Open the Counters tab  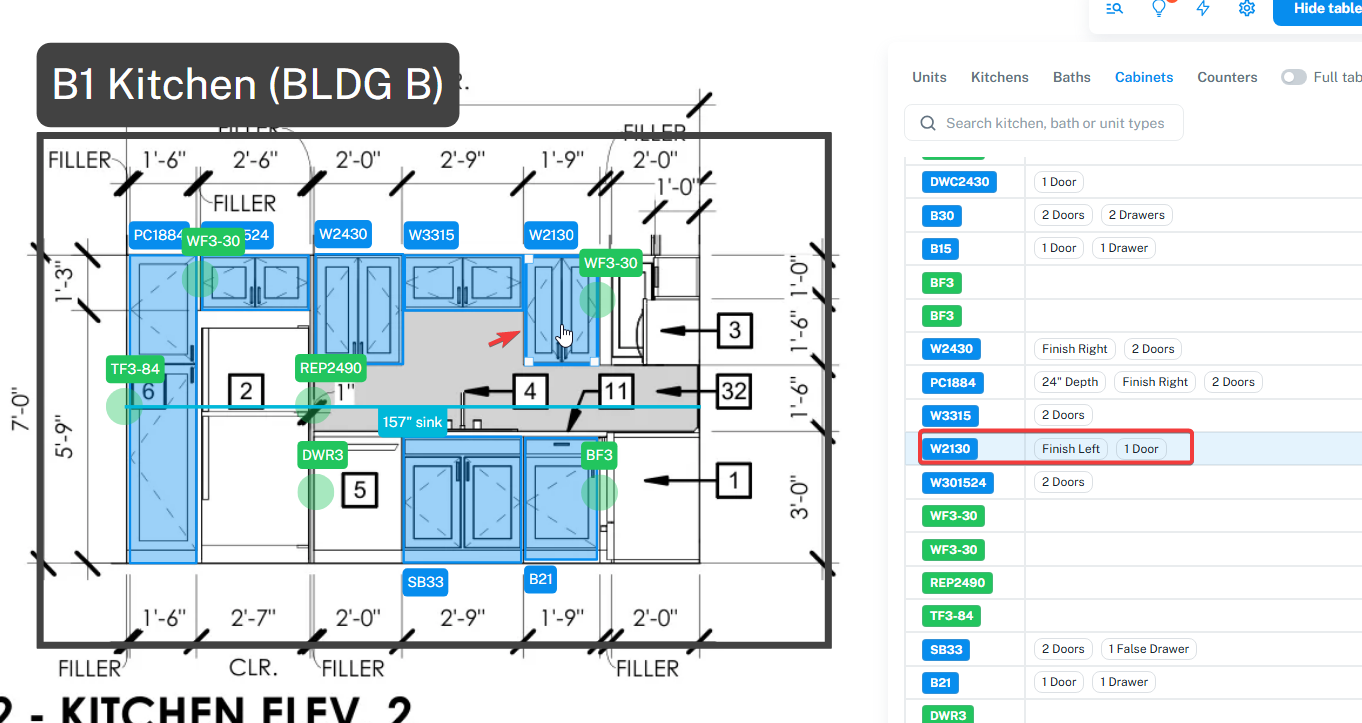[1227, 77]
